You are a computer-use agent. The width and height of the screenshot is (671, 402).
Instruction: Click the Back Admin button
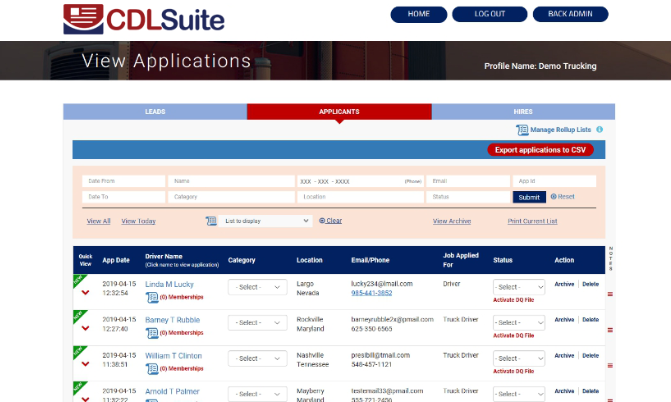point(570,14)
